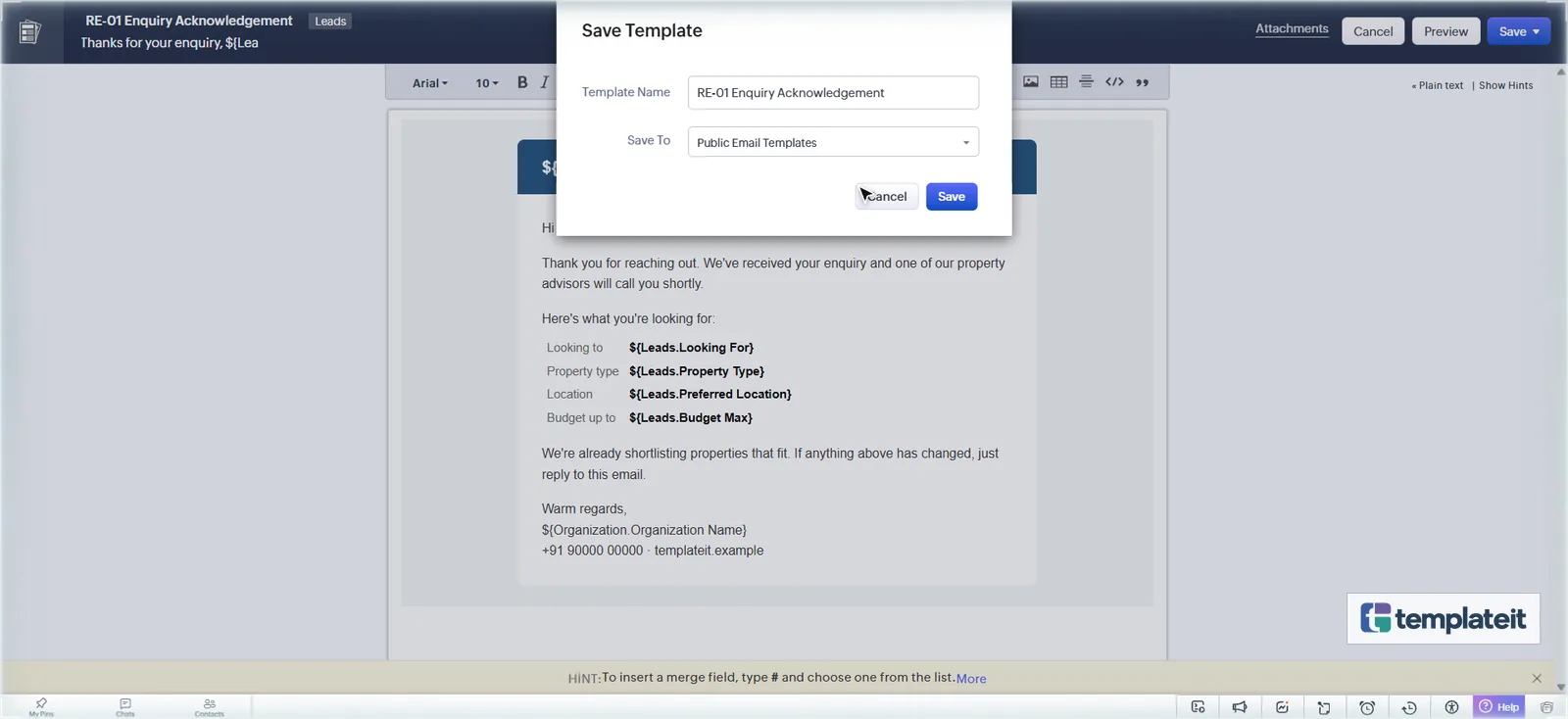Click the Cancel button in the top header
The height and width of the screenshot is (719, 1568).
tap(1373, 31)
